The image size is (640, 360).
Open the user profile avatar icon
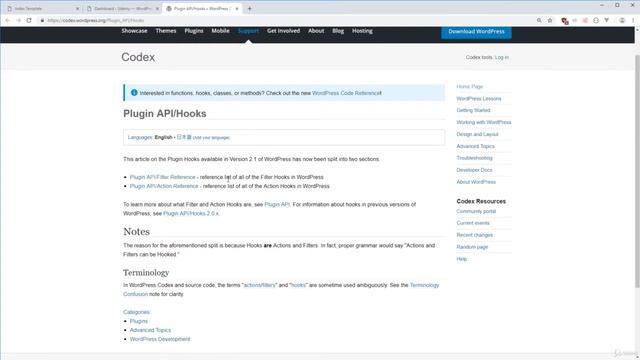[x=622, y=20]
